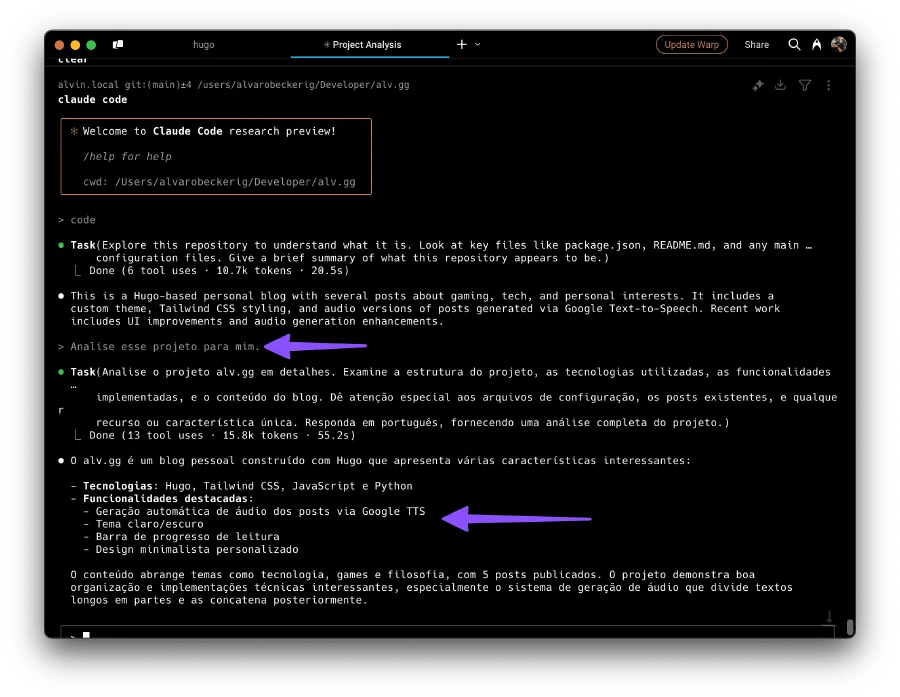This screenshot has width=900, height=697.
Task: Click the block download icon
Action: 781,86
